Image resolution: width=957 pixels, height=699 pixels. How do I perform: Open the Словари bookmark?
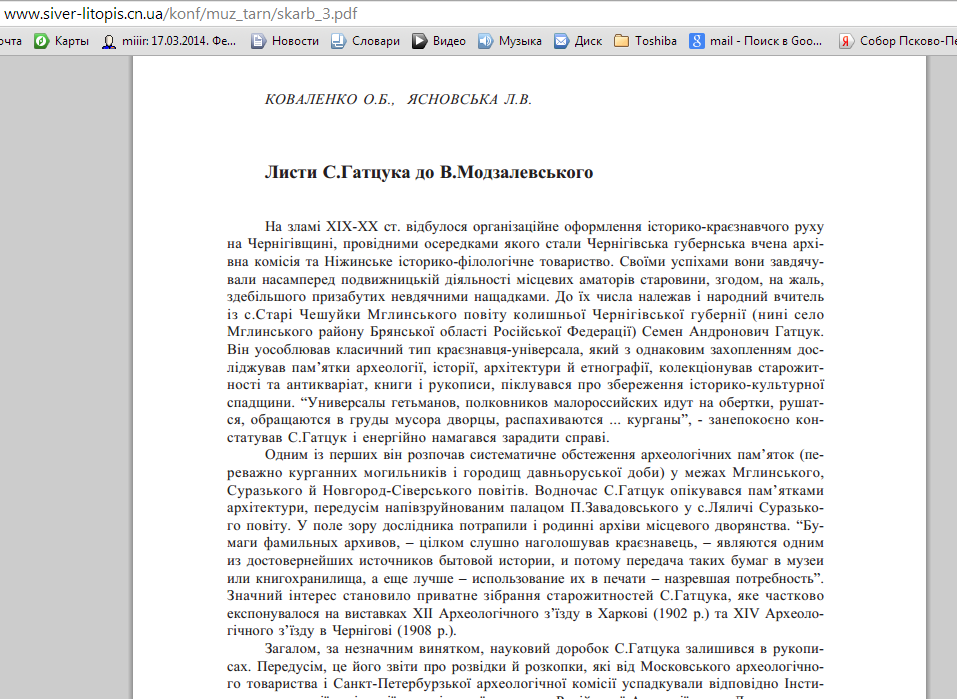(366, 41)
